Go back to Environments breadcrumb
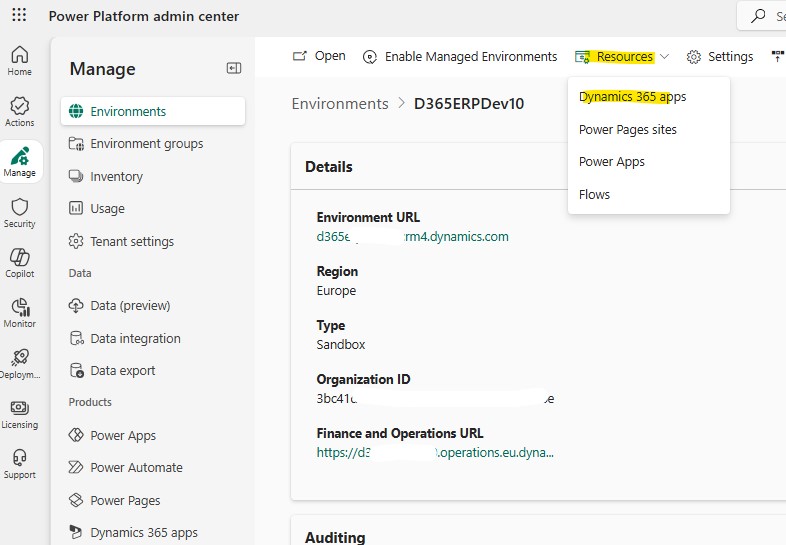786x545 pixels. 340,104
